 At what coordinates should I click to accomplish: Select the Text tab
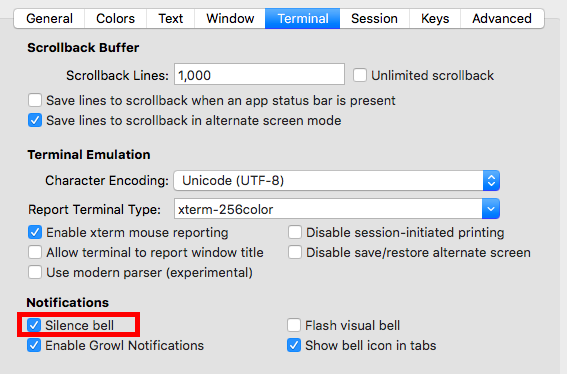pyautogui.click(x=171, y=18)
